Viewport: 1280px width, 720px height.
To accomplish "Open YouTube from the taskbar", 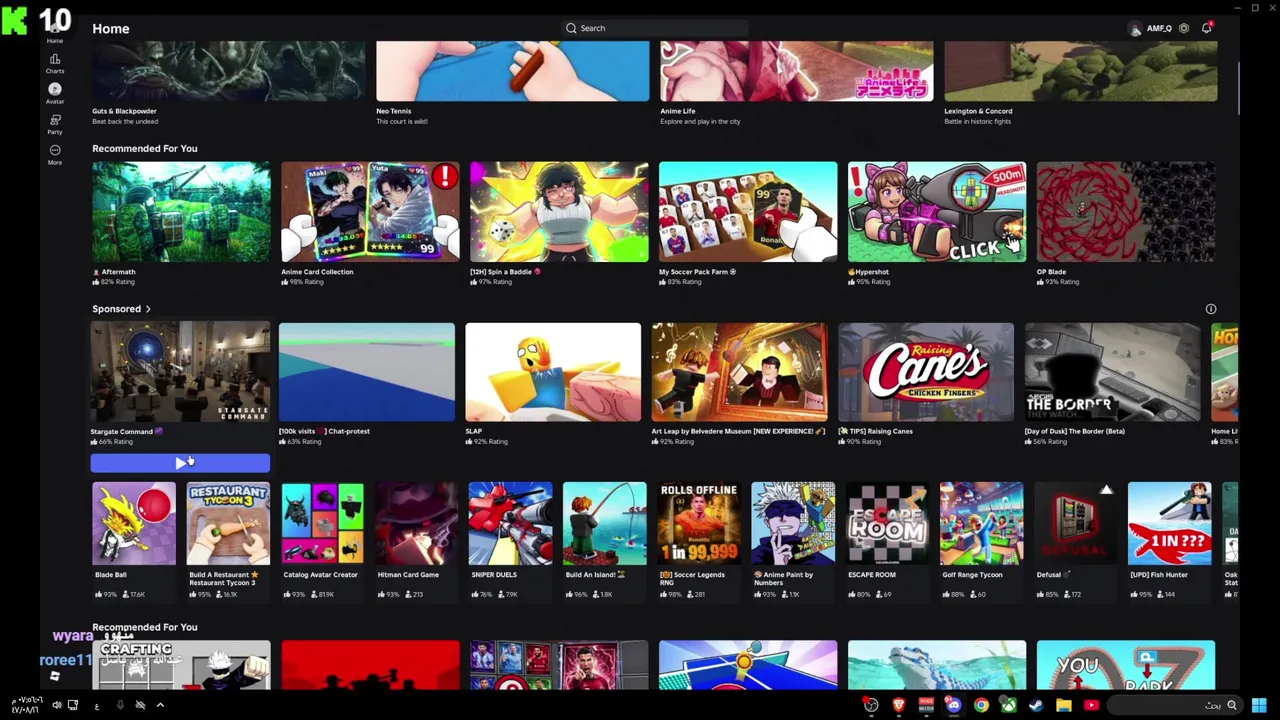I will tap(1091, 705).
